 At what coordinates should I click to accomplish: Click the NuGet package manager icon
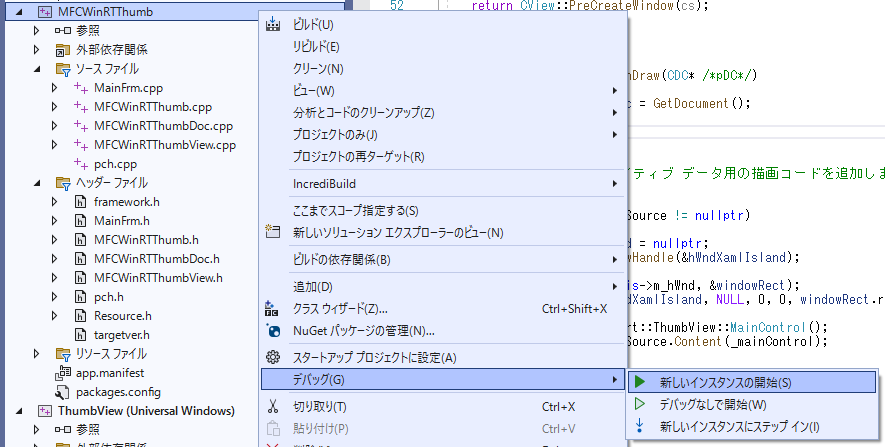pyautogui.click(x=273, y=331)
